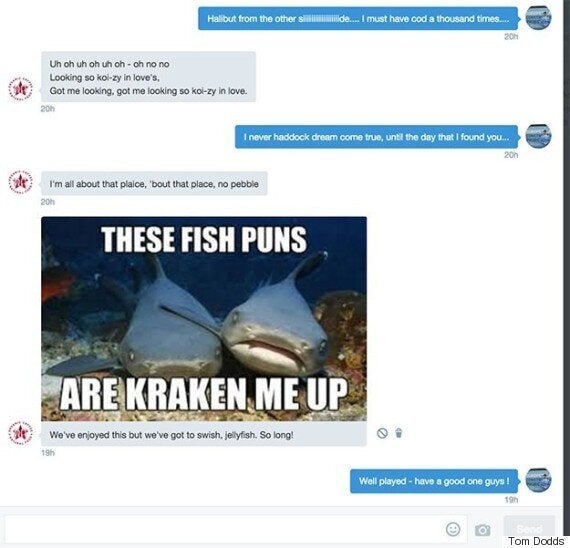Click the swish, jellyfish farewell message
This screenshot has height=548, width=570.
pyautogui.click(x=204, y=434)
